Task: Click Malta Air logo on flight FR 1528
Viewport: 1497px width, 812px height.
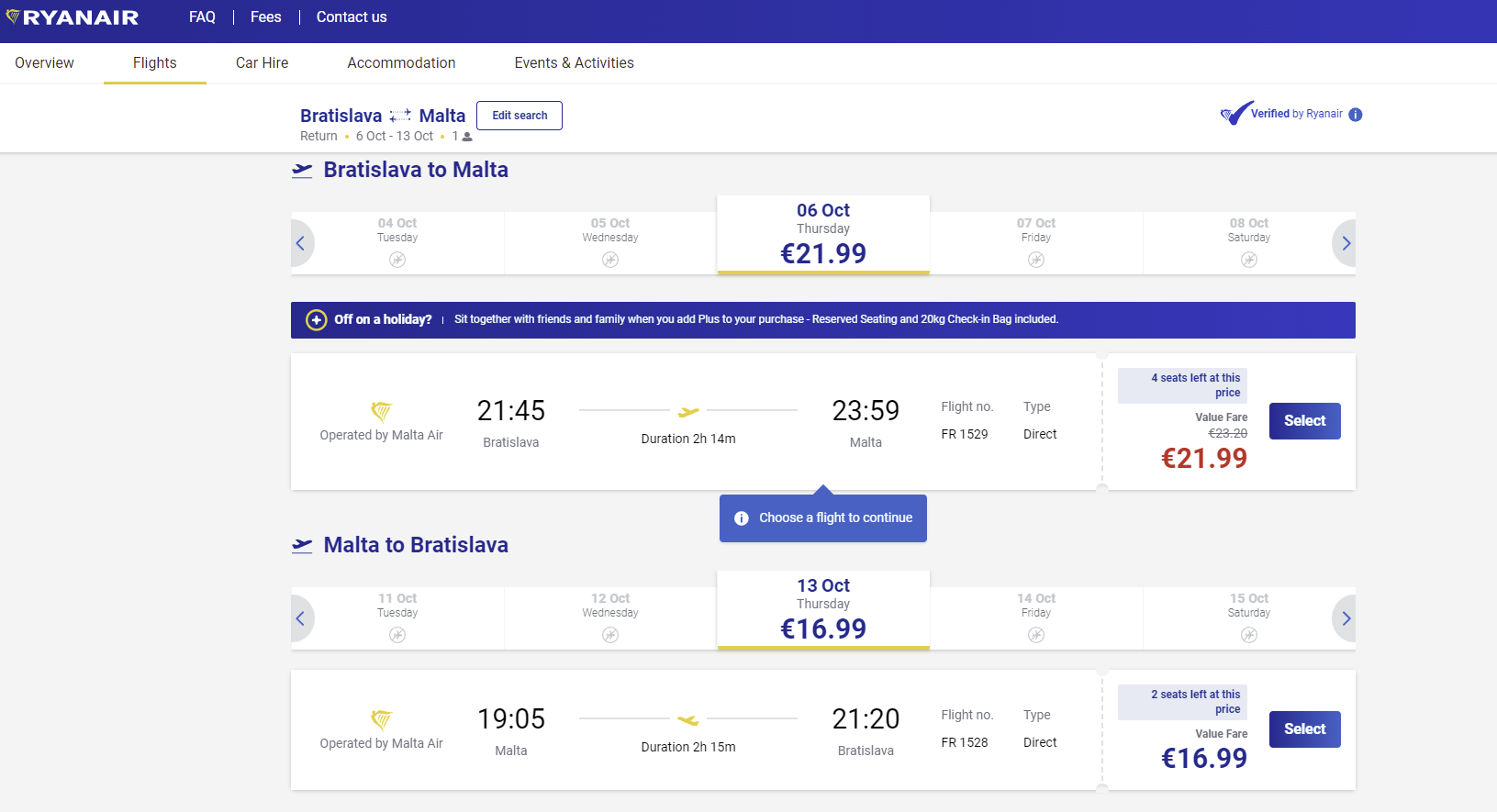Action: (381, 718)
